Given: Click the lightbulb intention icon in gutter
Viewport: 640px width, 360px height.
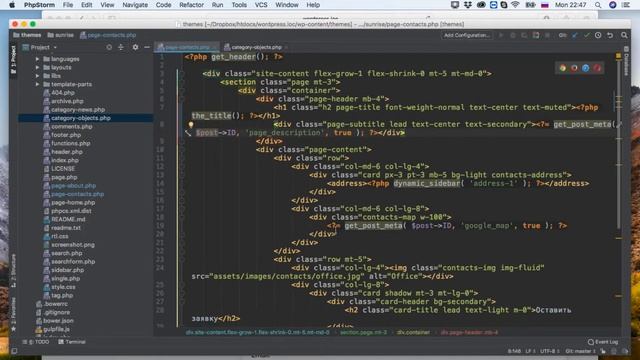Looking at the screenshot, I should click(x=191, y=125).
